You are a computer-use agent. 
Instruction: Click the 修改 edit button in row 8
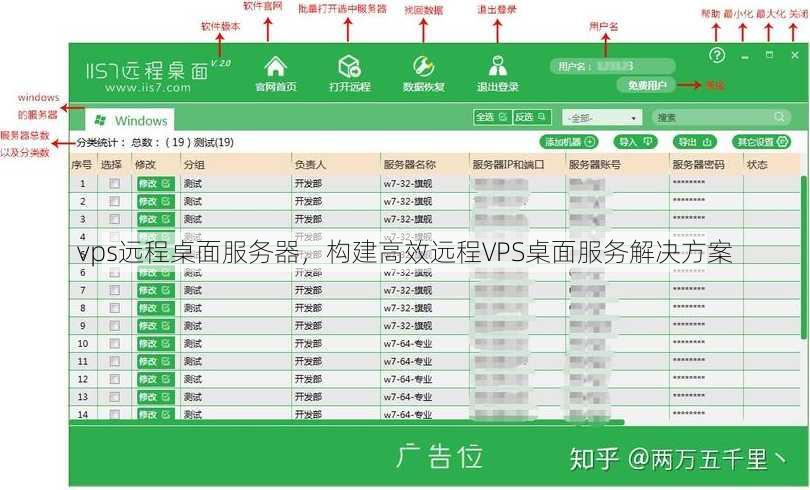[x=155, y=308]
